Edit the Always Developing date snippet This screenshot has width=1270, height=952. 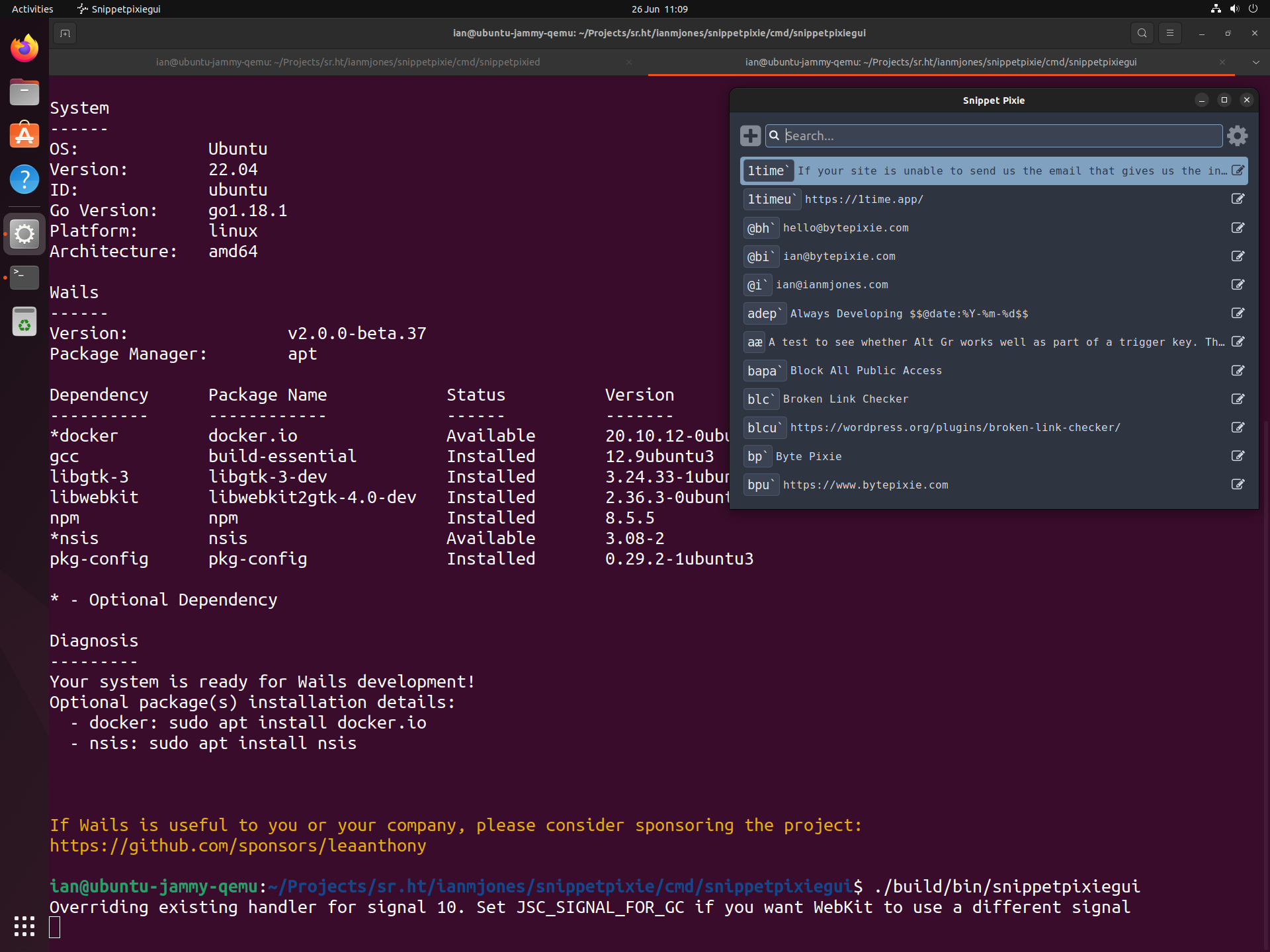point(1238,313)
